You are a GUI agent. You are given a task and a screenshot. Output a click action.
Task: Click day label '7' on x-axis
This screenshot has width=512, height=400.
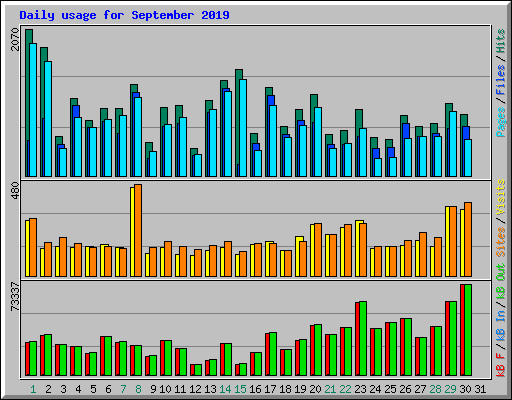tap(123, 389)
